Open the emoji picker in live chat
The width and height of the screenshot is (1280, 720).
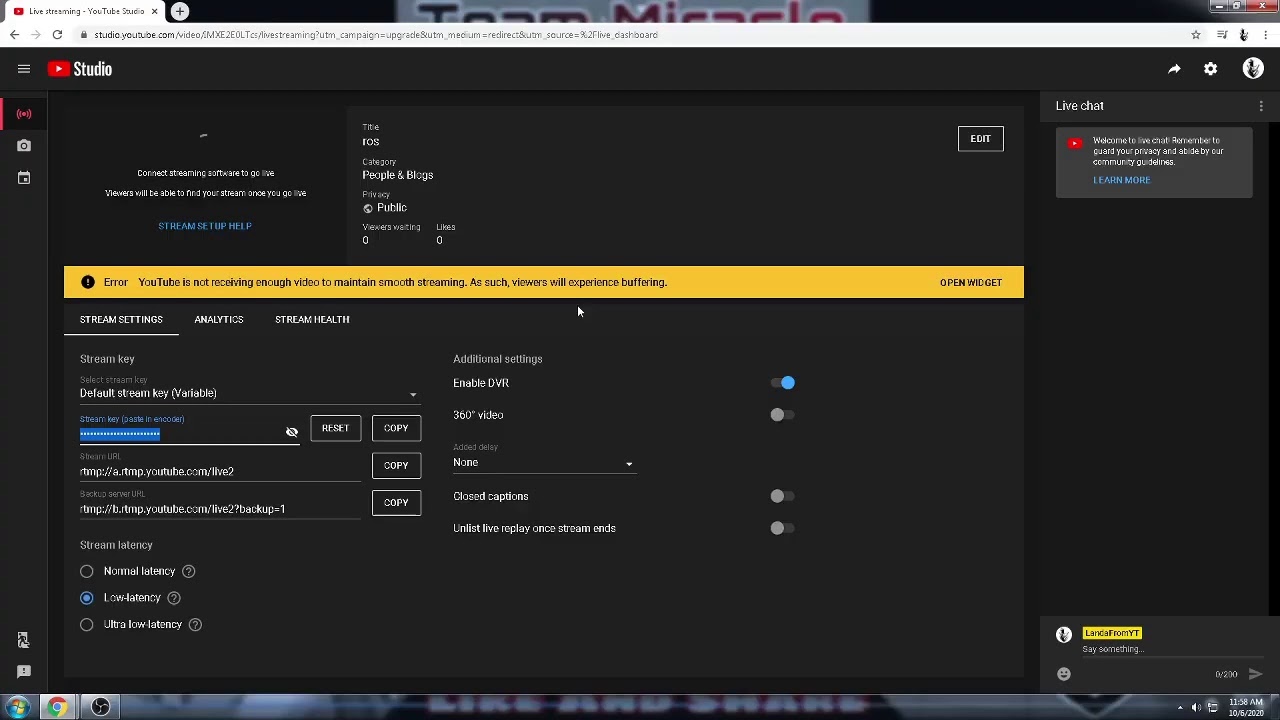click(x=1064, y=674)
